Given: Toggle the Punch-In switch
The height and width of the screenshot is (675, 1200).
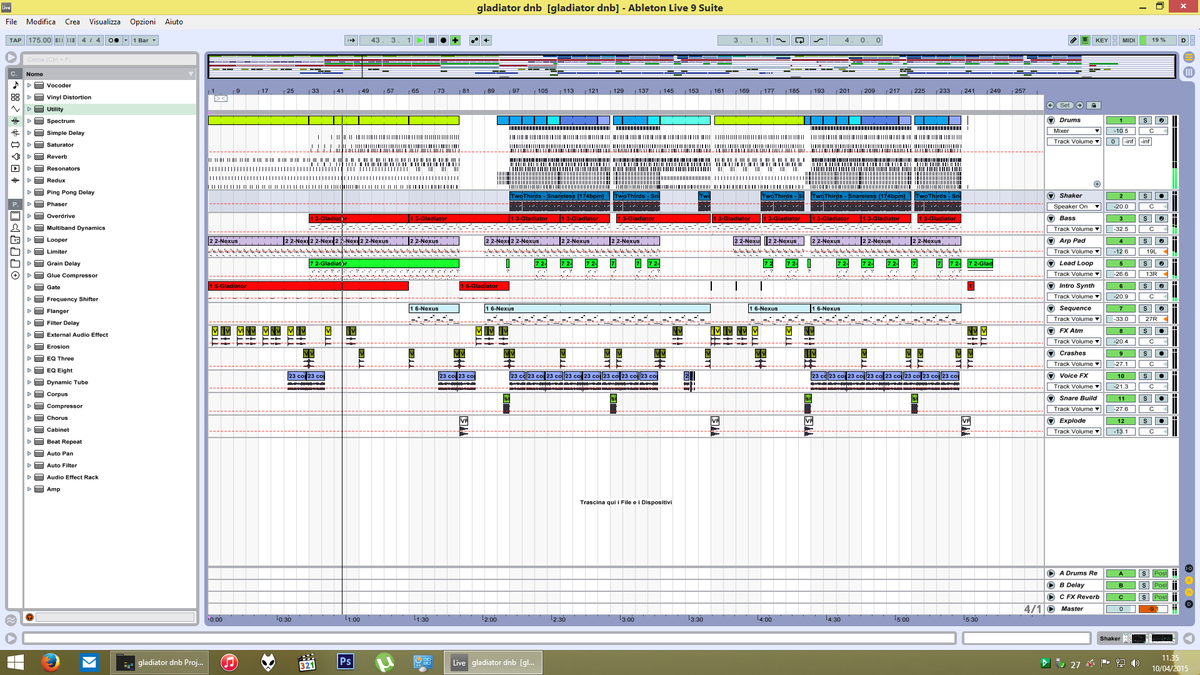Looking at the screenshot, I should (x=781, y=40).
